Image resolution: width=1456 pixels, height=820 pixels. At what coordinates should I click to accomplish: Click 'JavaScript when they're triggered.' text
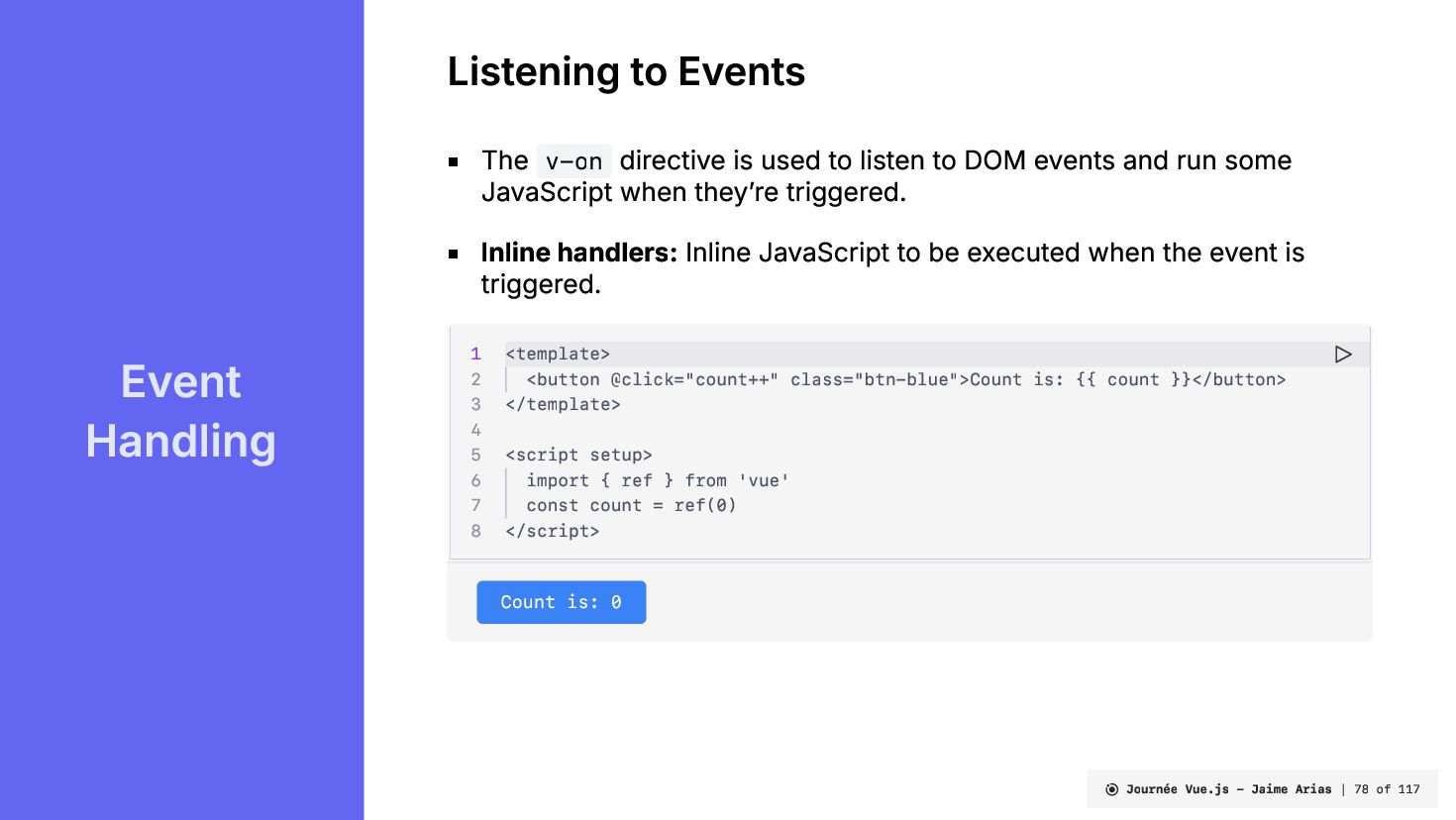693,192
